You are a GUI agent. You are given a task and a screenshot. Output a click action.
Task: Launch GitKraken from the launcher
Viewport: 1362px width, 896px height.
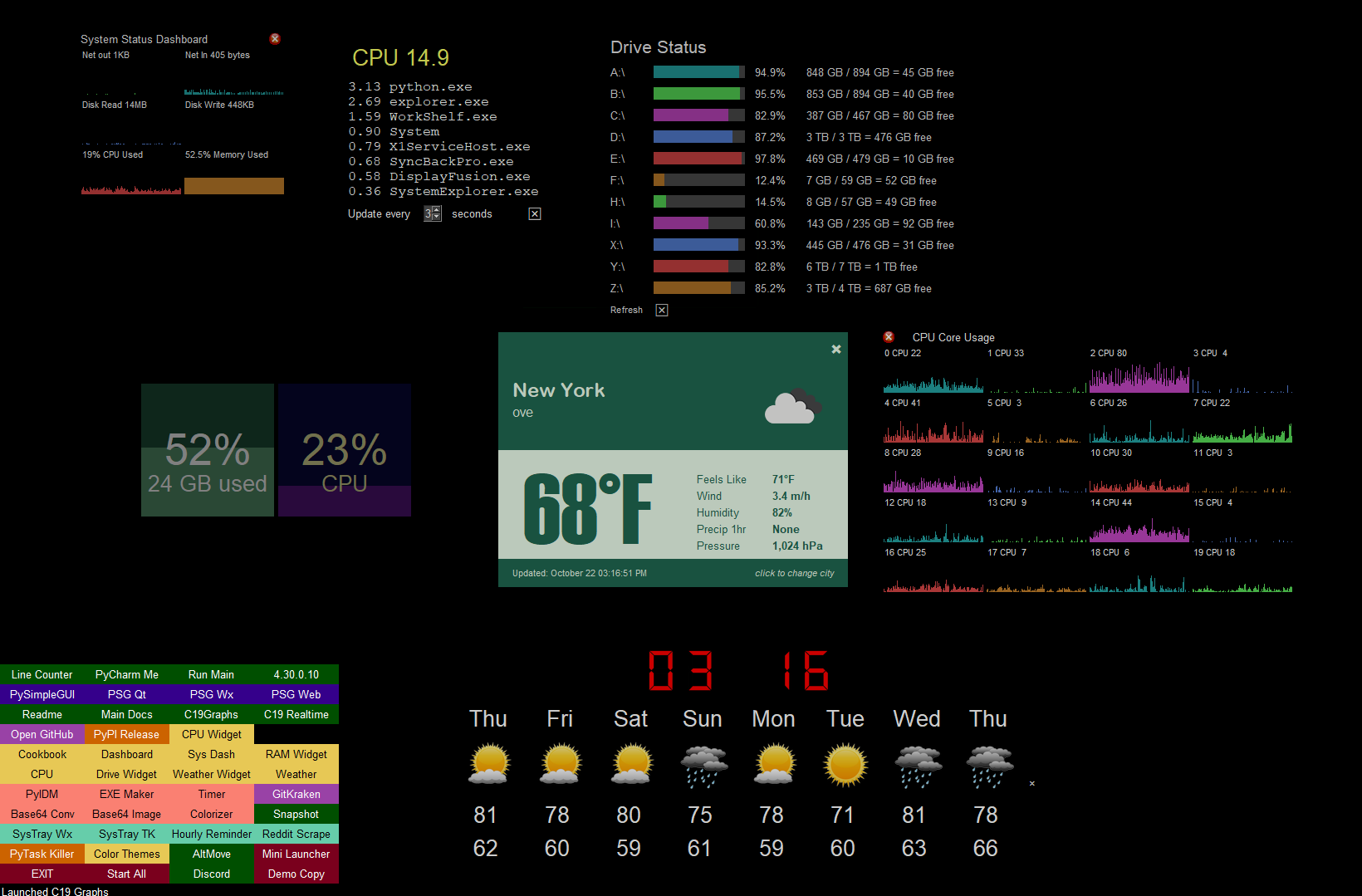click(296, 794)
